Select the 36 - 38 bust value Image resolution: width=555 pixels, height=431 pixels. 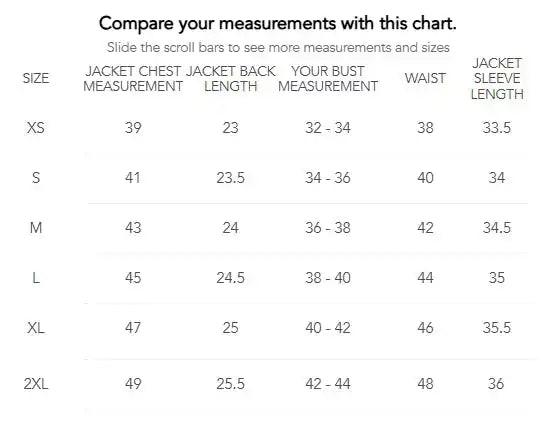[x=328, y=228]
